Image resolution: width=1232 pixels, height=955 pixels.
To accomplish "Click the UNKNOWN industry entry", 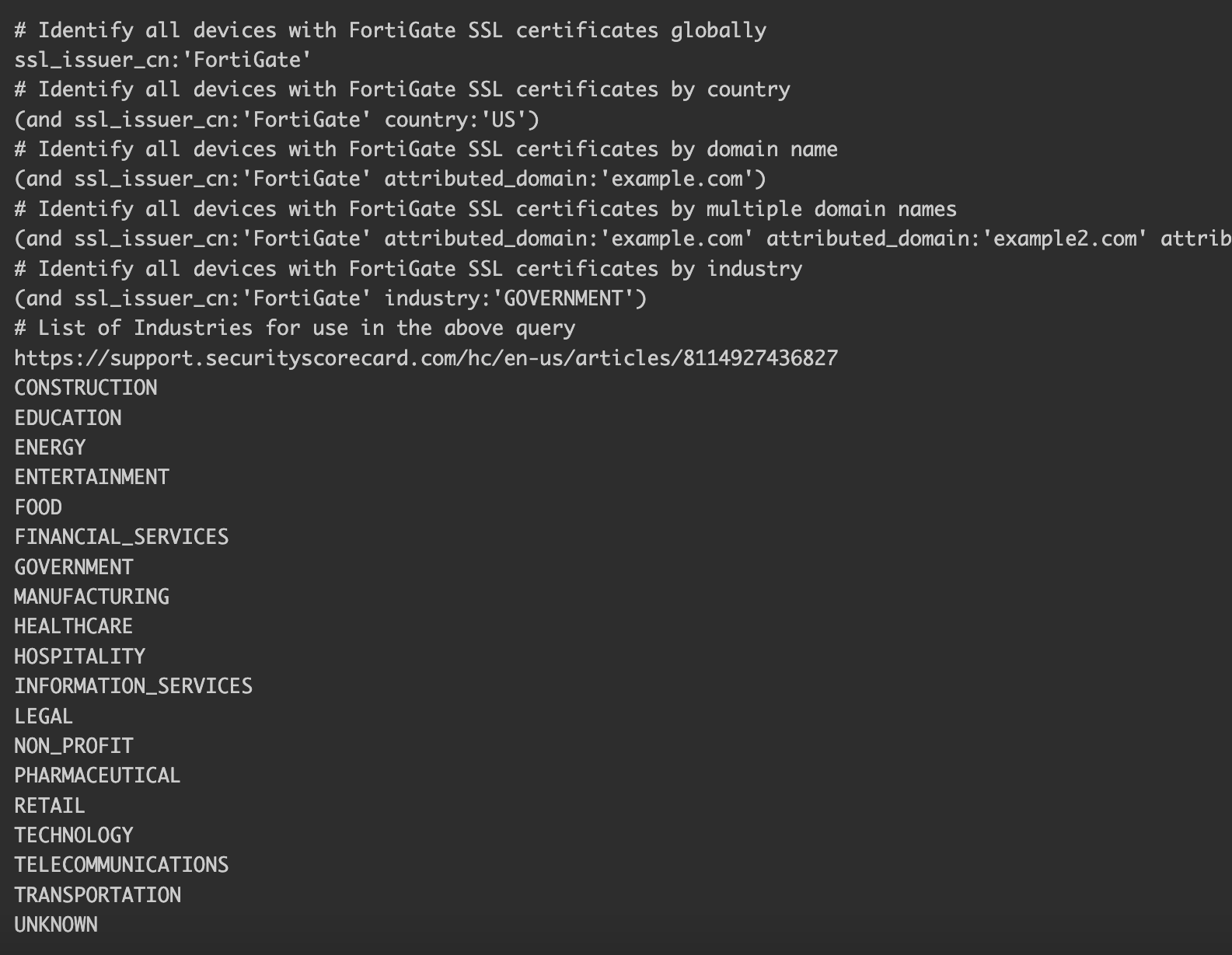I will click(x=56, y=925).
